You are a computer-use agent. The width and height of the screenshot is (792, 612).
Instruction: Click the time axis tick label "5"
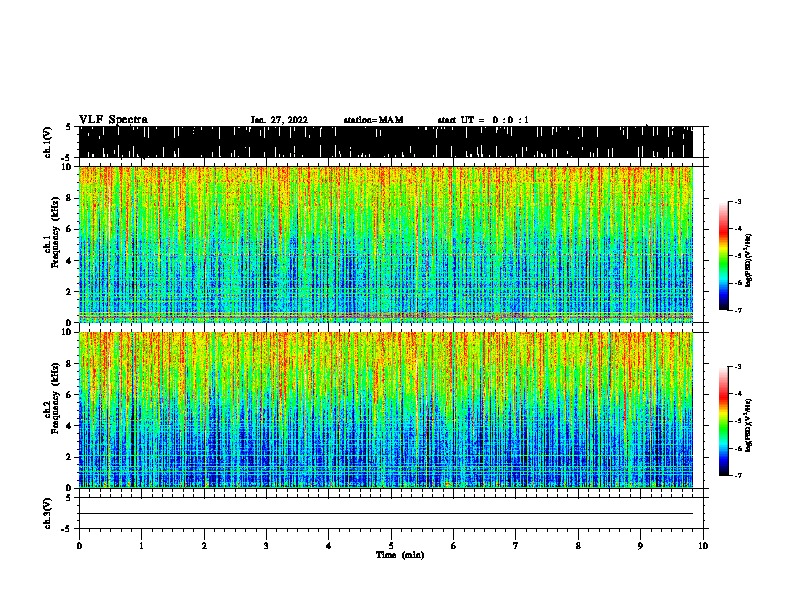pos(391,546)
